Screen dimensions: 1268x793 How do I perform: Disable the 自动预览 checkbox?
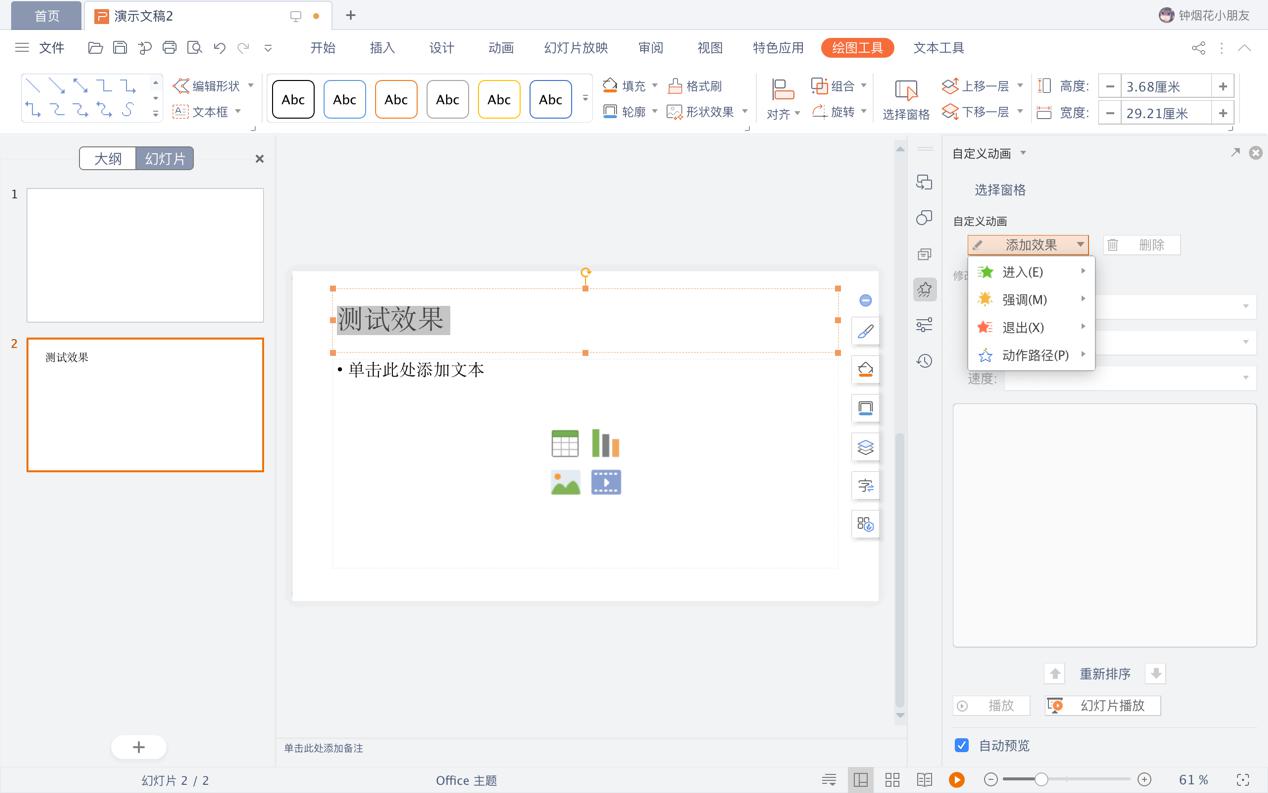pyautogui.click(x=961, y=745)
